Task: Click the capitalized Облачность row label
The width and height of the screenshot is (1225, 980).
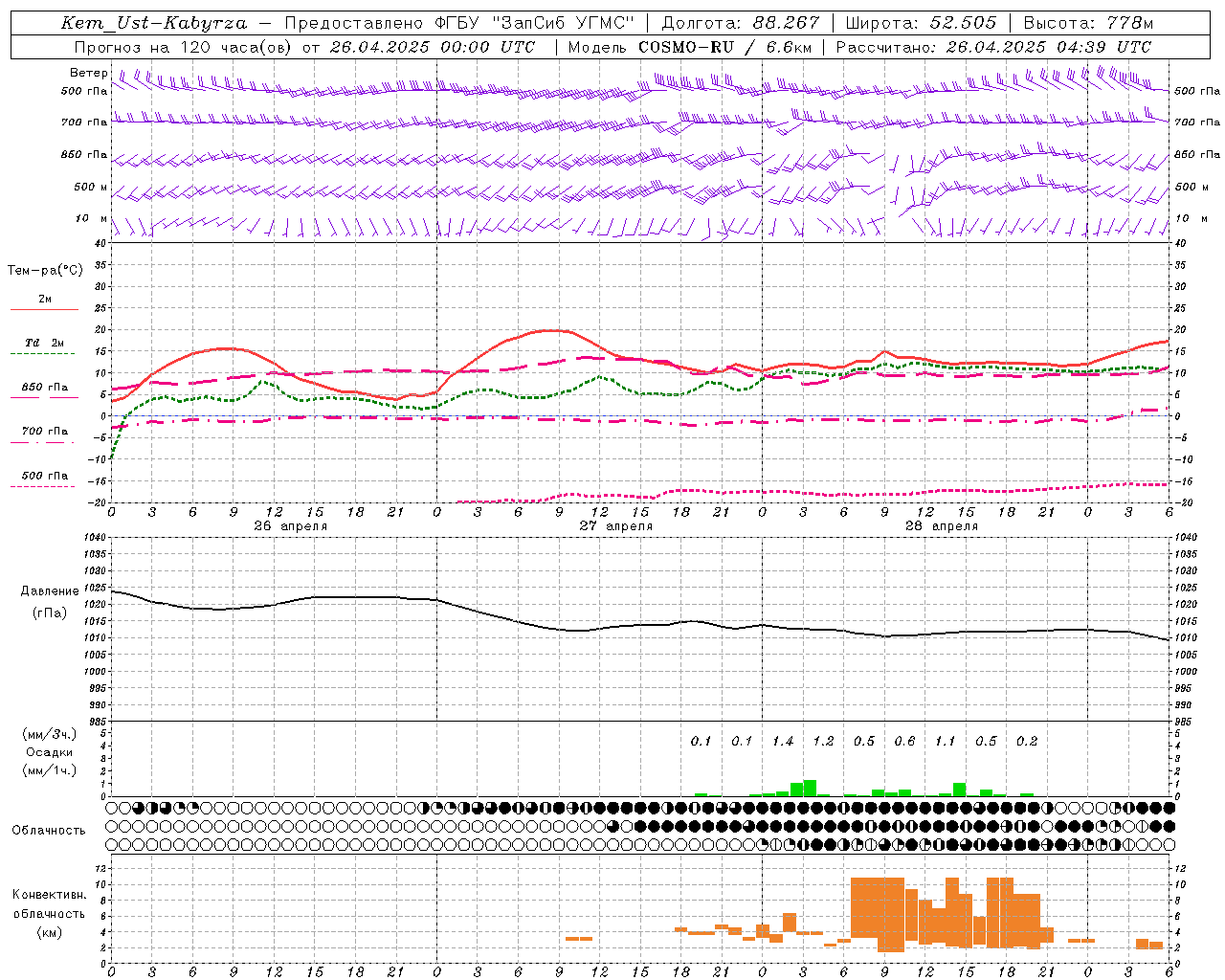Action: [49, 830]
